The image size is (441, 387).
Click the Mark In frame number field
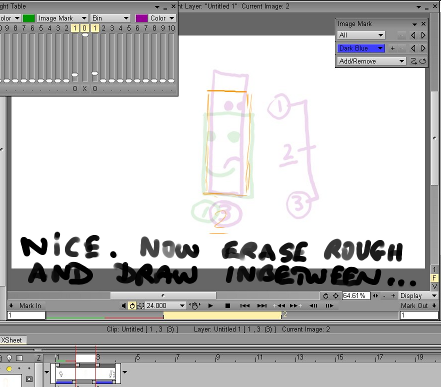[x=26, y=315]
